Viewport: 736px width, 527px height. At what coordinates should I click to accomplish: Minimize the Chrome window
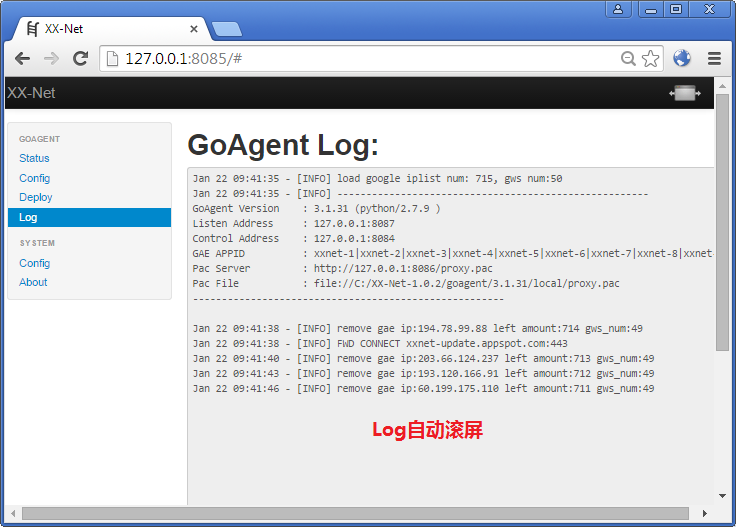point(651,9)
